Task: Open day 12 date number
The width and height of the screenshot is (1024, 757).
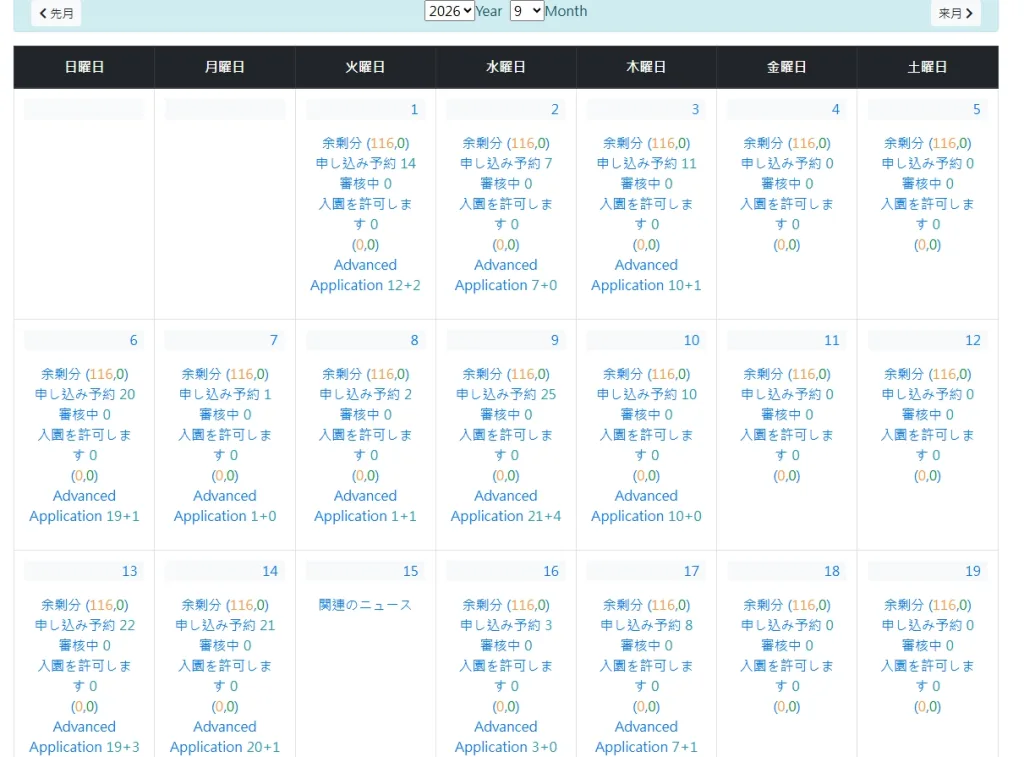Action: 972,340
